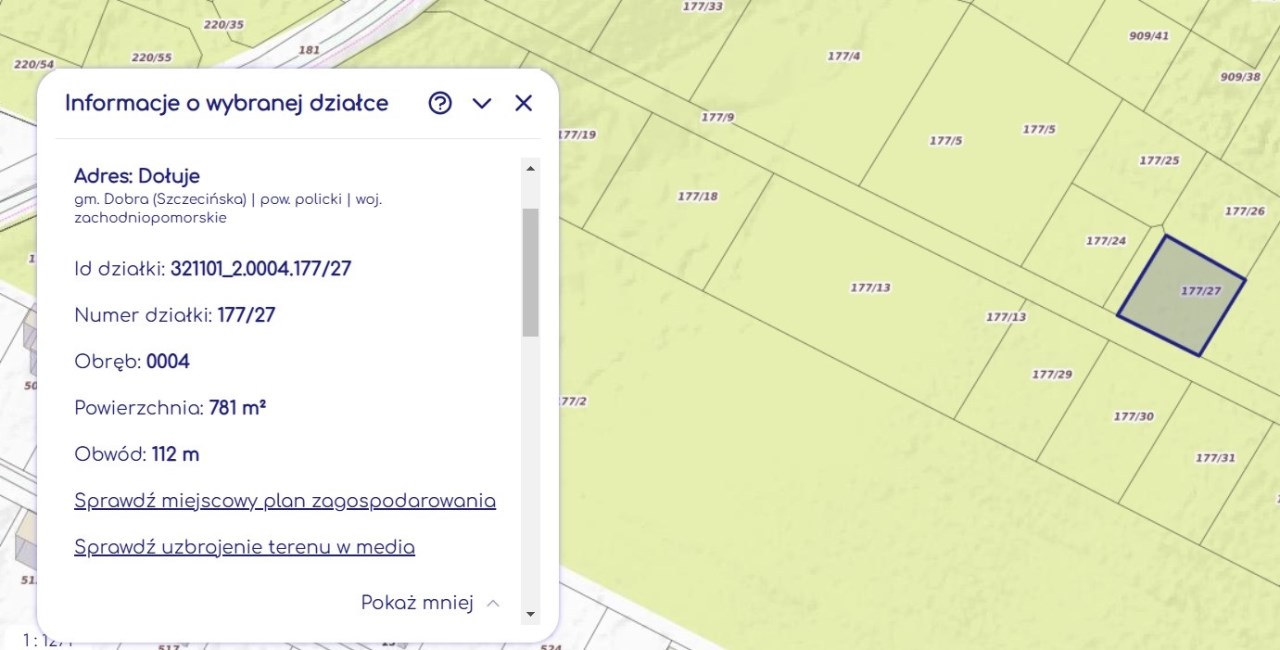
Task: Close the parcel information panel
Action: click(523, 103)
